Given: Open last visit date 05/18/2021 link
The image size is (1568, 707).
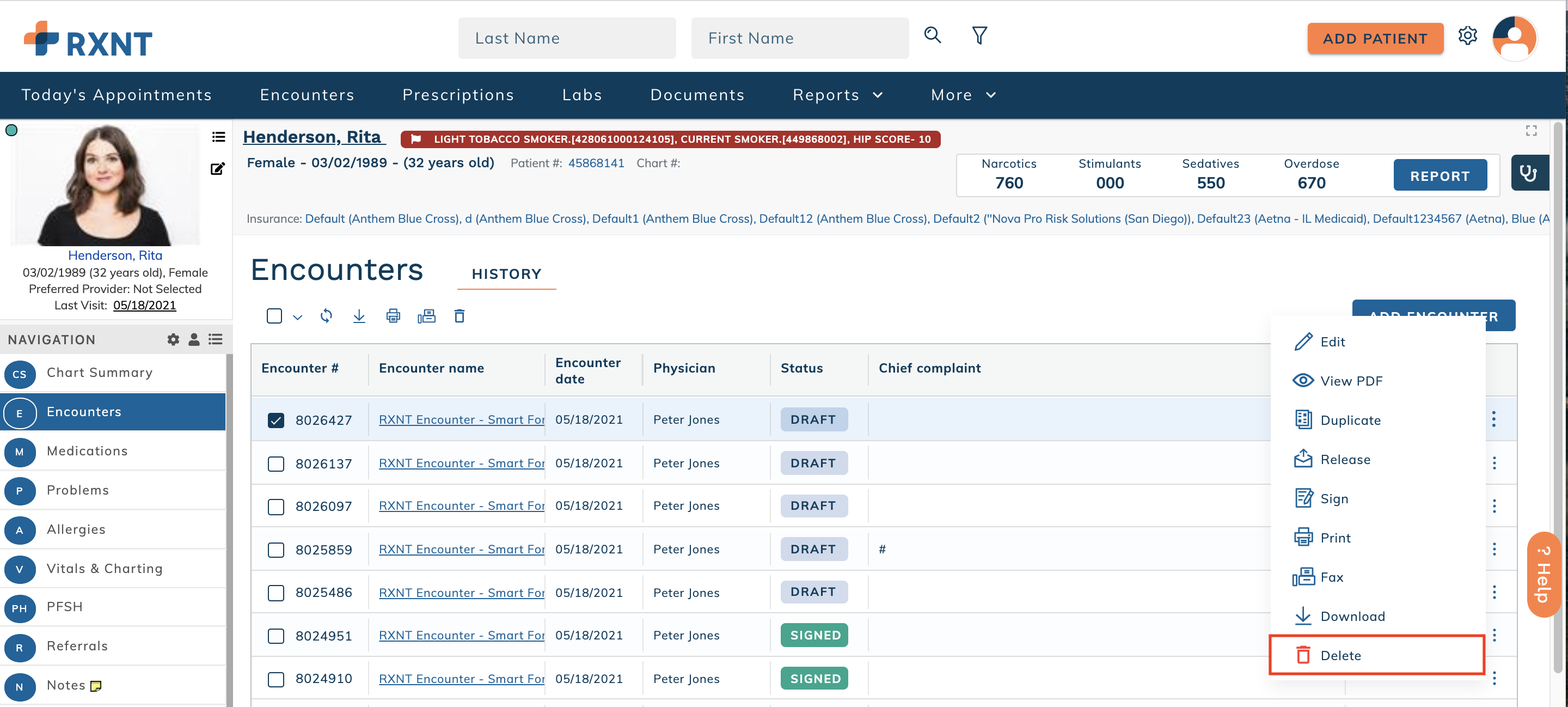Looking at the screenshot, I should [145, 305].
